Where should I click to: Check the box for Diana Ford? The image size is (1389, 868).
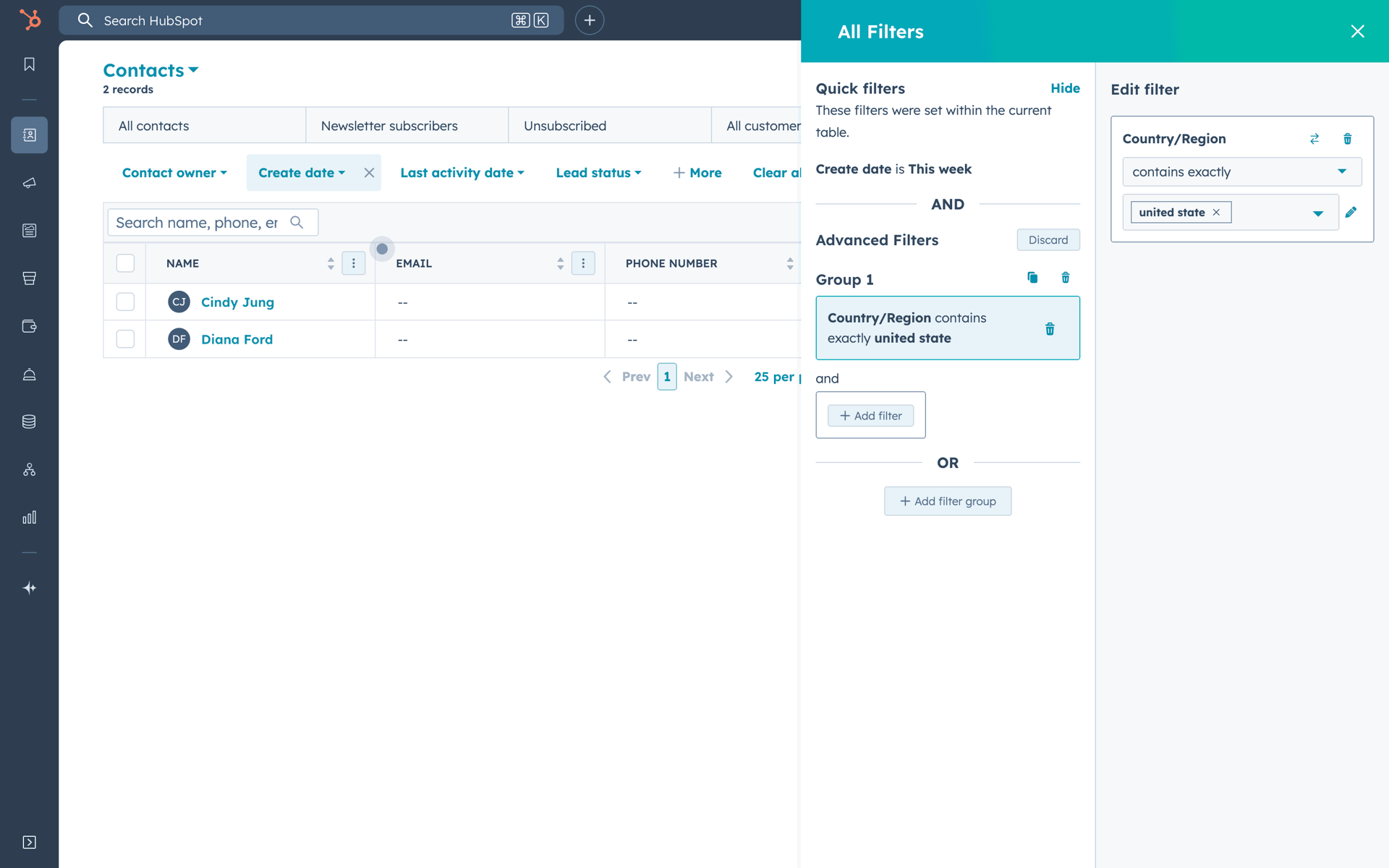pyautogui.click(x=125, y=339)
